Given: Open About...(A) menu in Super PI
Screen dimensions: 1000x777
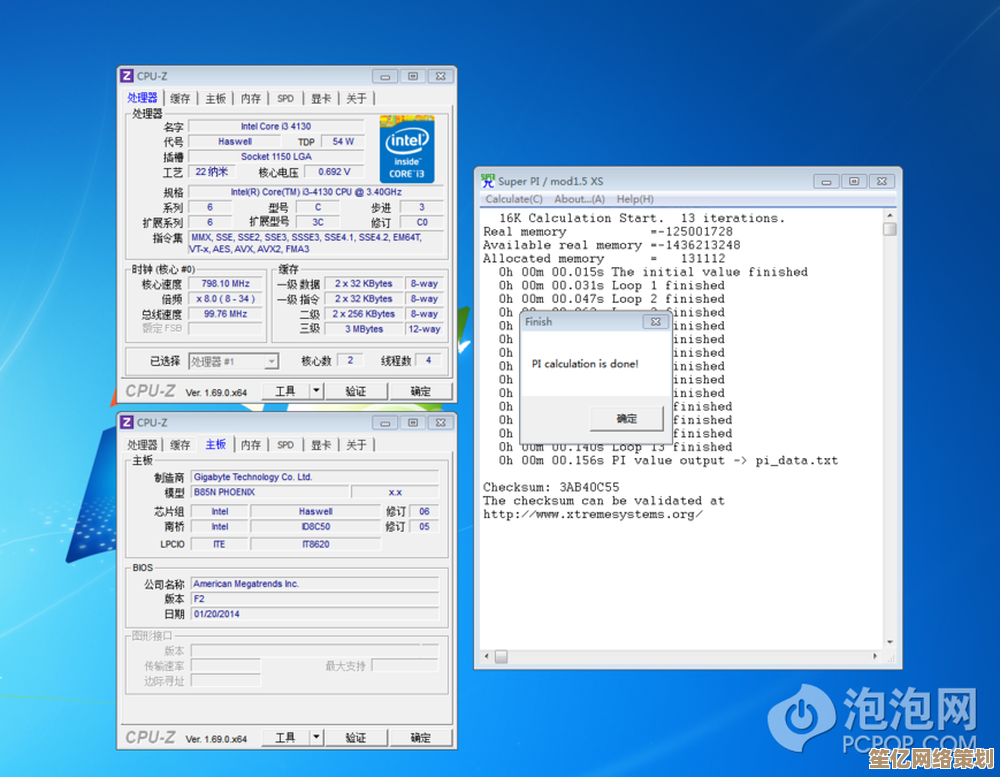Looking at the screenshot, I should coord(579,199).
